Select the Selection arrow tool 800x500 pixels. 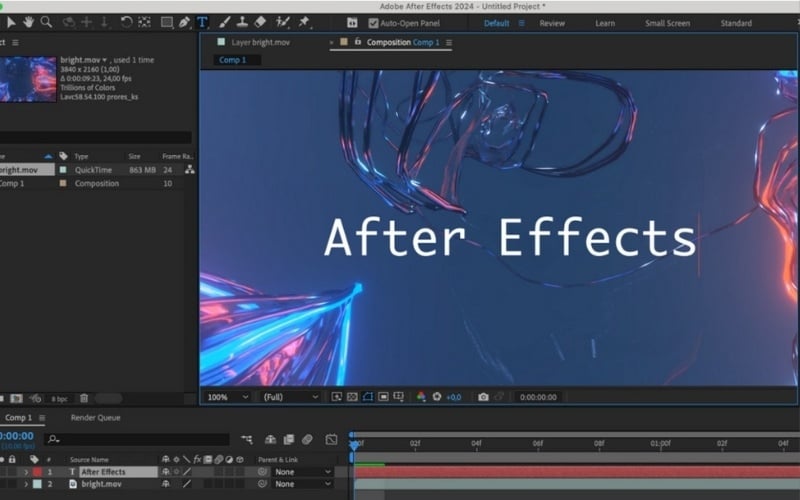click(11, 22)
